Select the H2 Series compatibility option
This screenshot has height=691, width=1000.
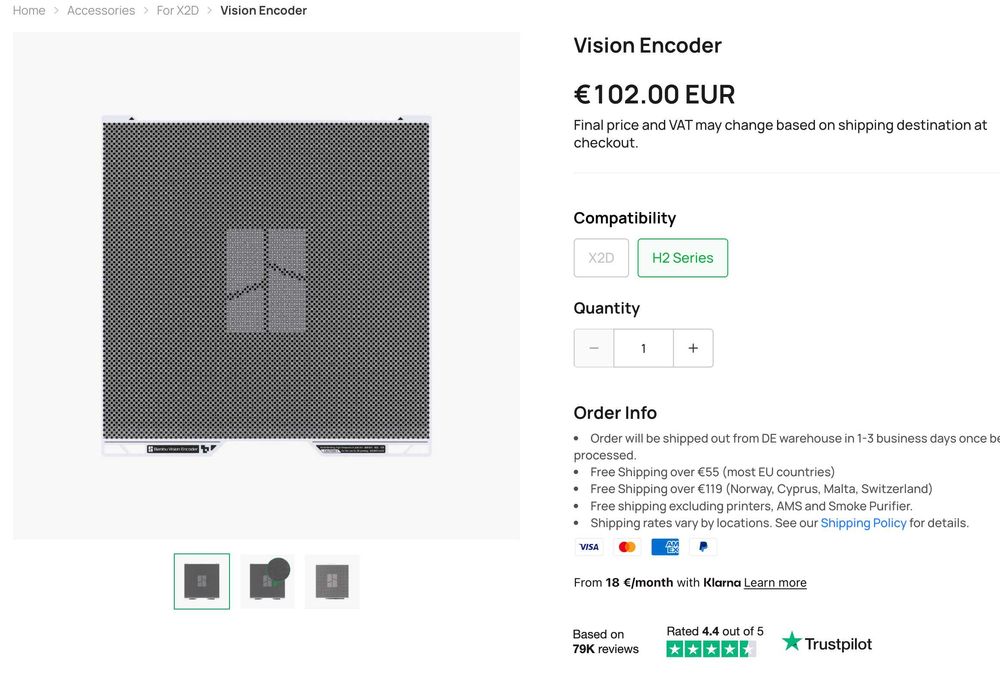(683, 258)
